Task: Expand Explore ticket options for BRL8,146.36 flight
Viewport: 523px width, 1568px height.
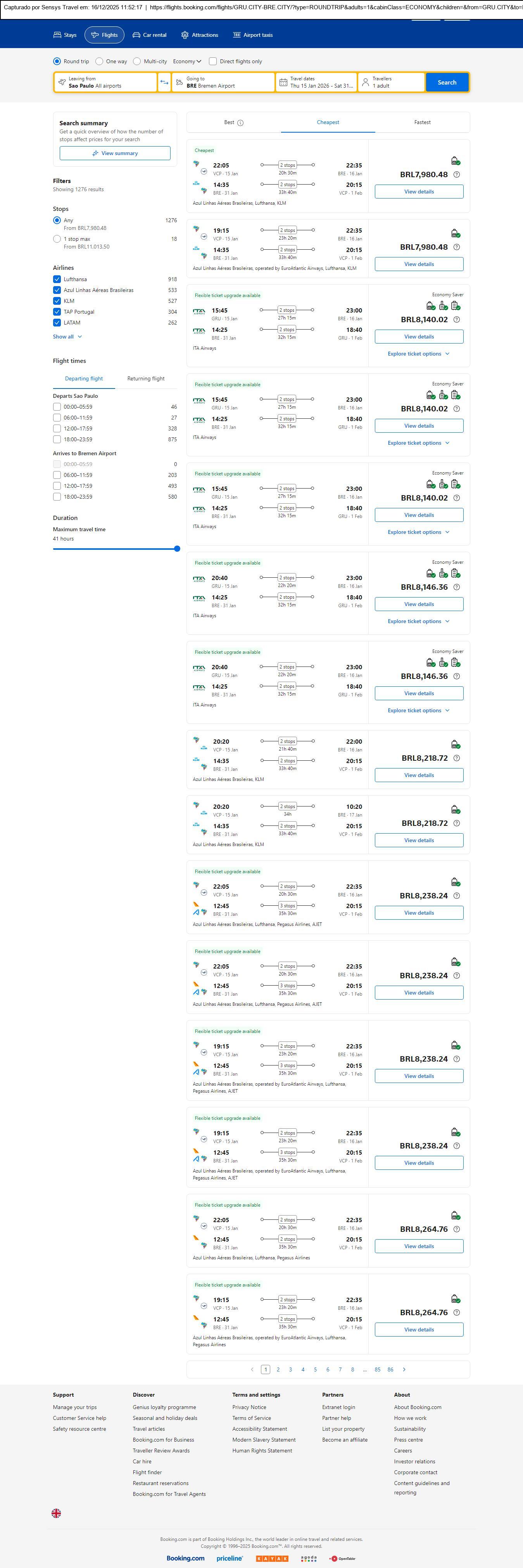Action: click(x=418, y=622)
